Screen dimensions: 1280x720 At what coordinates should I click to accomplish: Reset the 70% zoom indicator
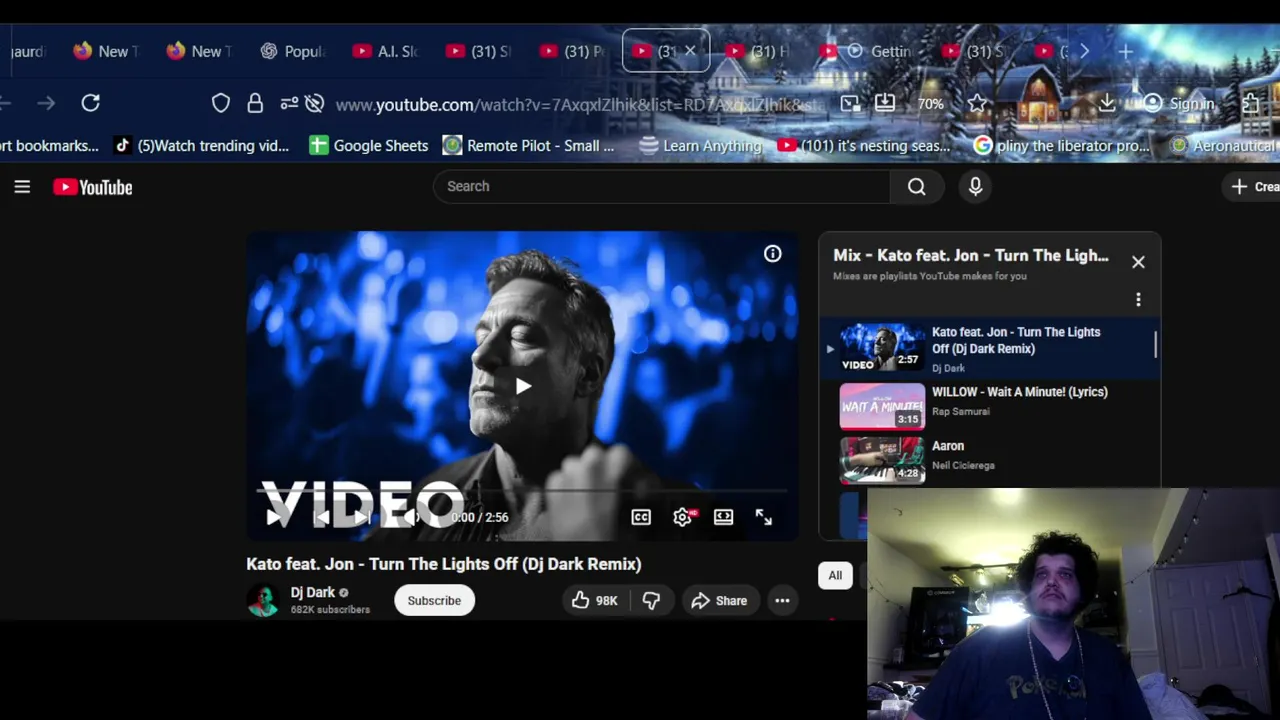pos(930,104)
